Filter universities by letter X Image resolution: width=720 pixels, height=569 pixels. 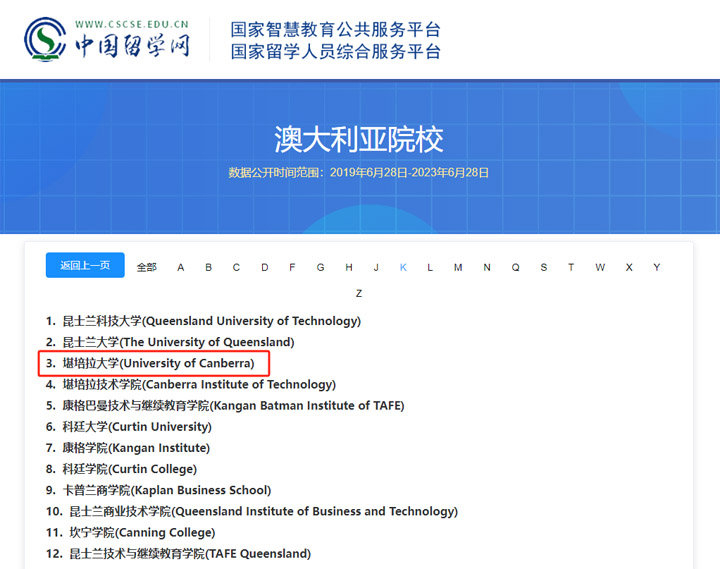tap(629, 267)
